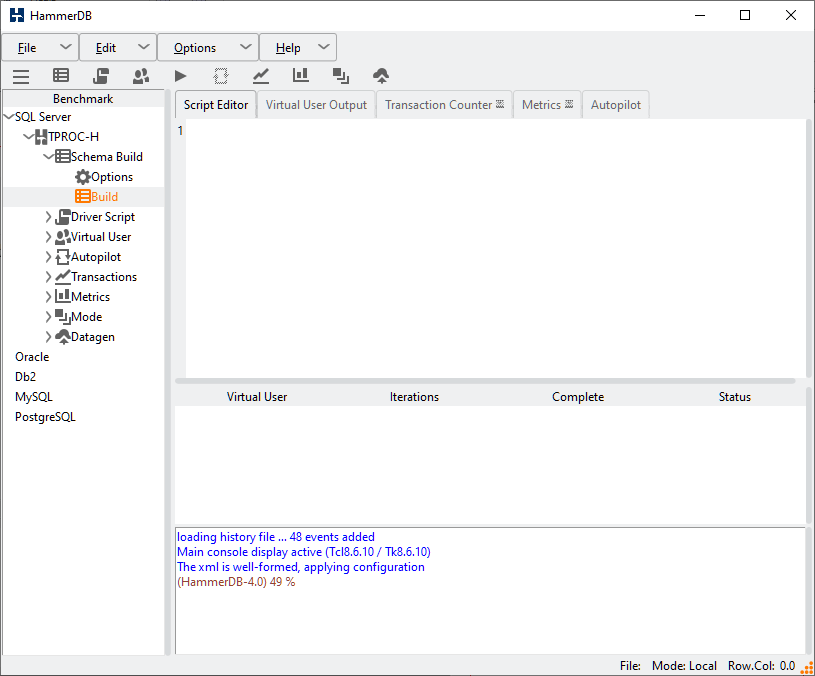Collapse the Schema Build tree node
The width and height of the screenshot is (815, 676).
point(49,157)
